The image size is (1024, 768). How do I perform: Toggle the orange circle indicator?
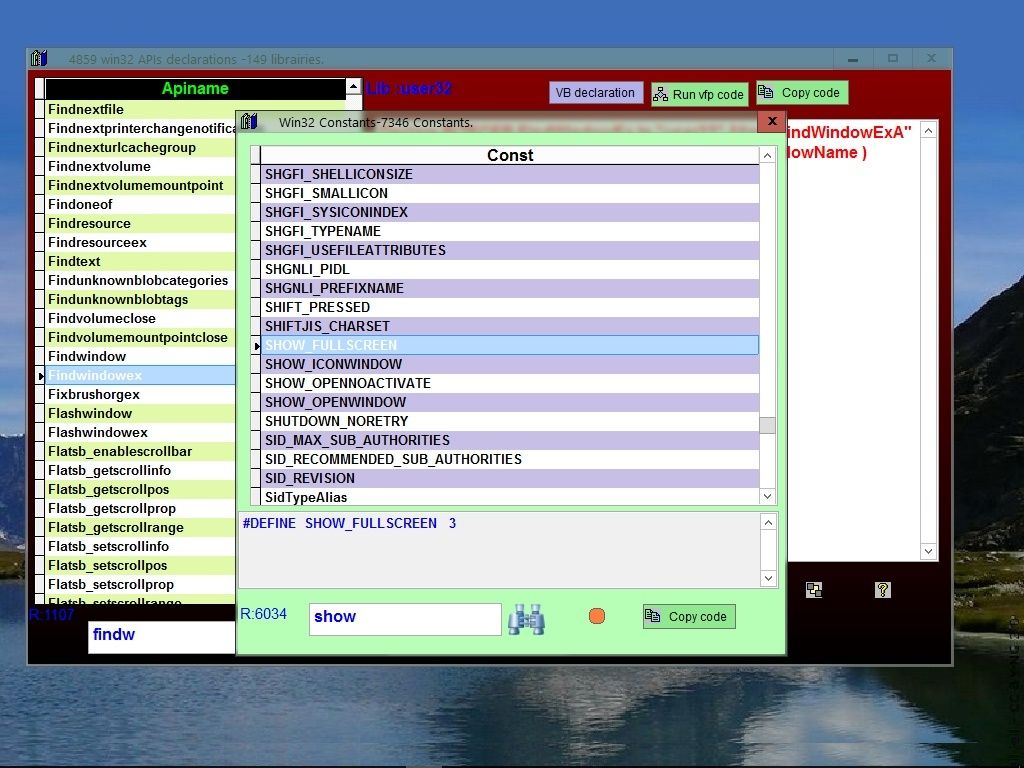coord(596,616)
